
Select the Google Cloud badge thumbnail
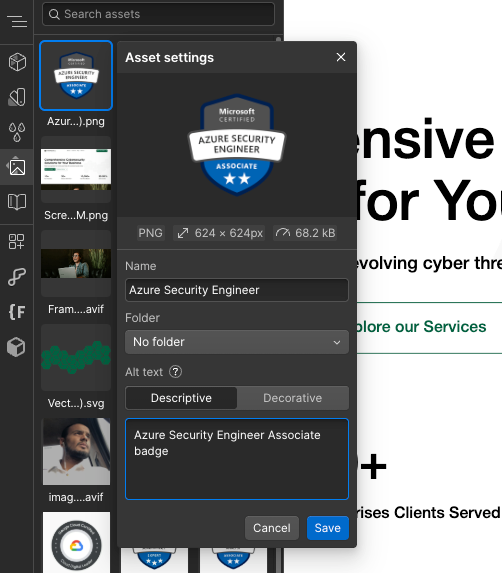[76, 543]
